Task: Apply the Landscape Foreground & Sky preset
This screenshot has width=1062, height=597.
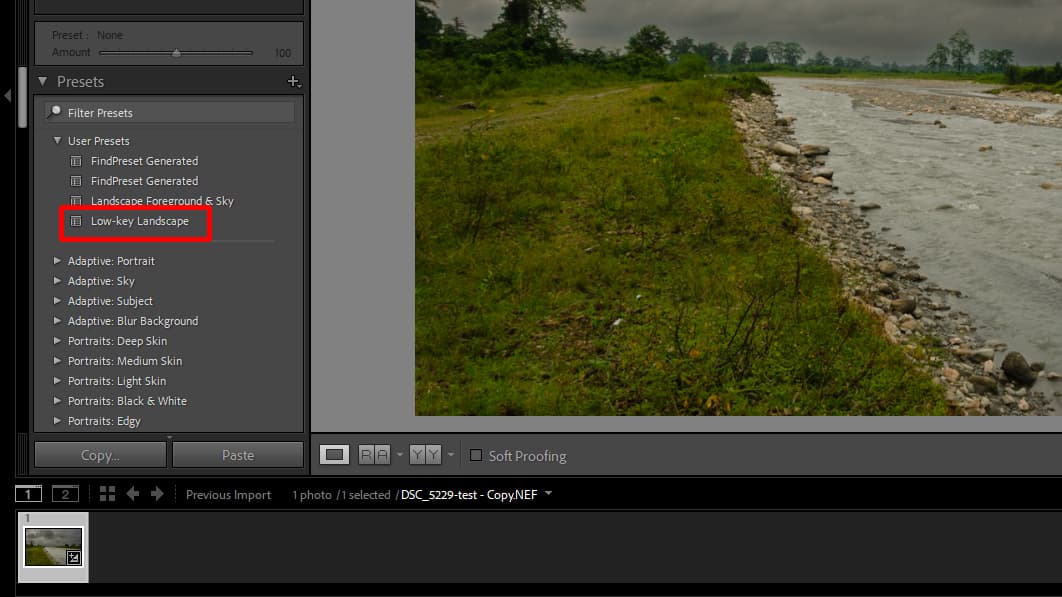Action: (162, 201)
